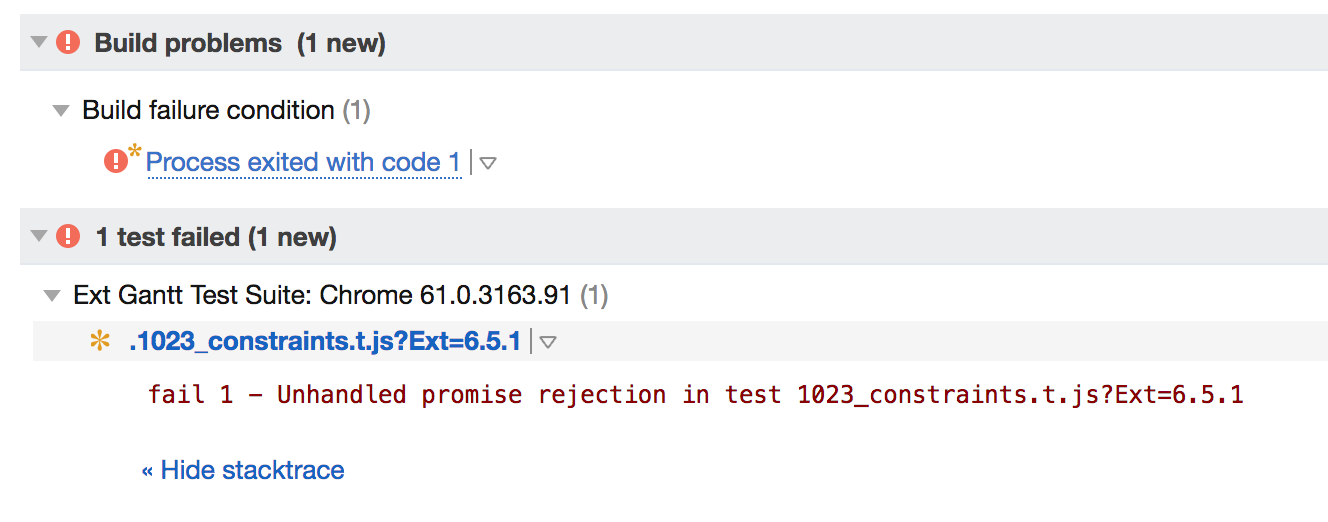Viewport: 1328px width, 522px height.
Task: Collapse the Build failure condition group
Action: point(62,111)
